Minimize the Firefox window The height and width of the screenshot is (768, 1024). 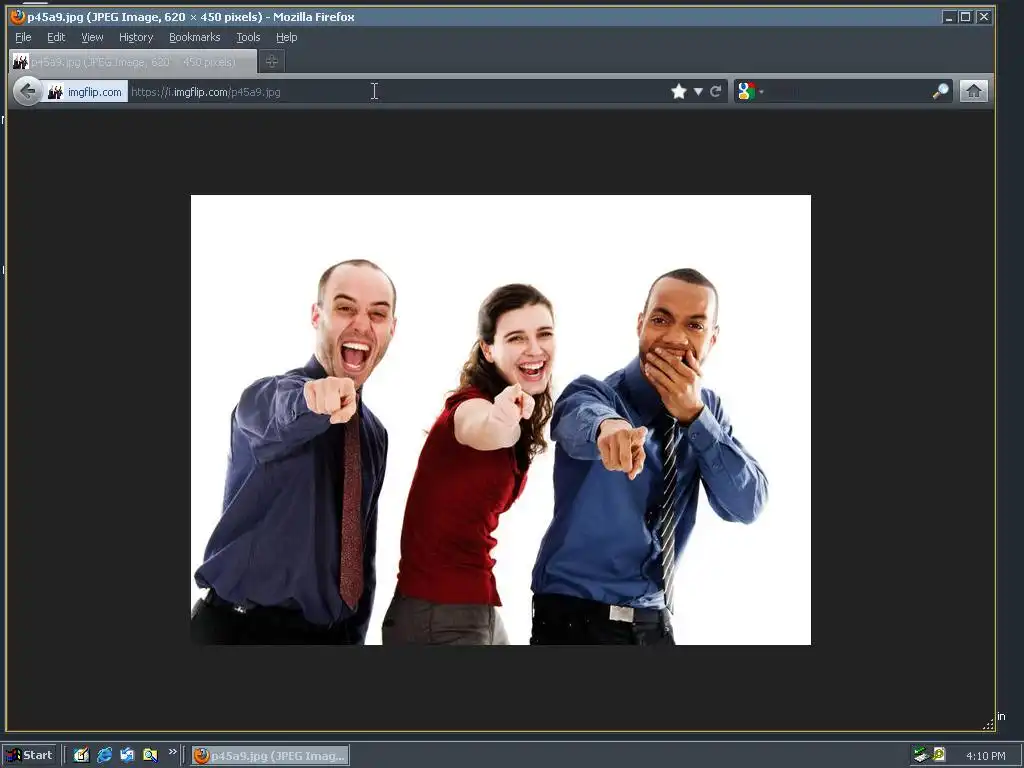point(949,17)
